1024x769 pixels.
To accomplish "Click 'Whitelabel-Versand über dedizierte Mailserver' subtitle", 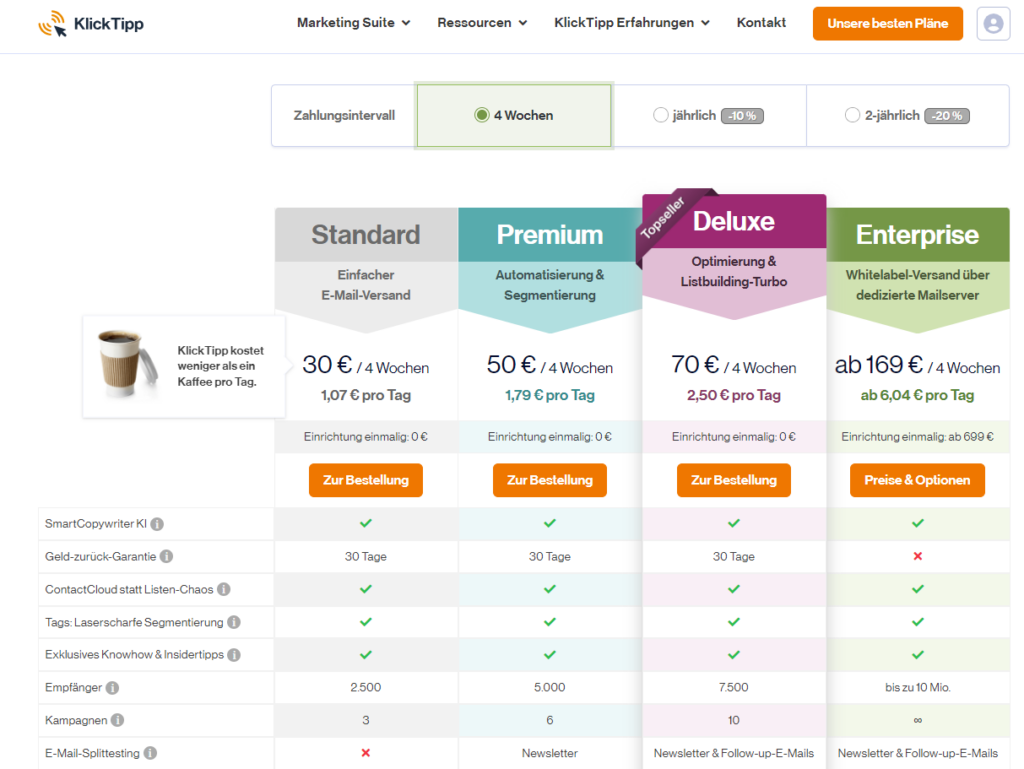I will [x=918, y=285].
